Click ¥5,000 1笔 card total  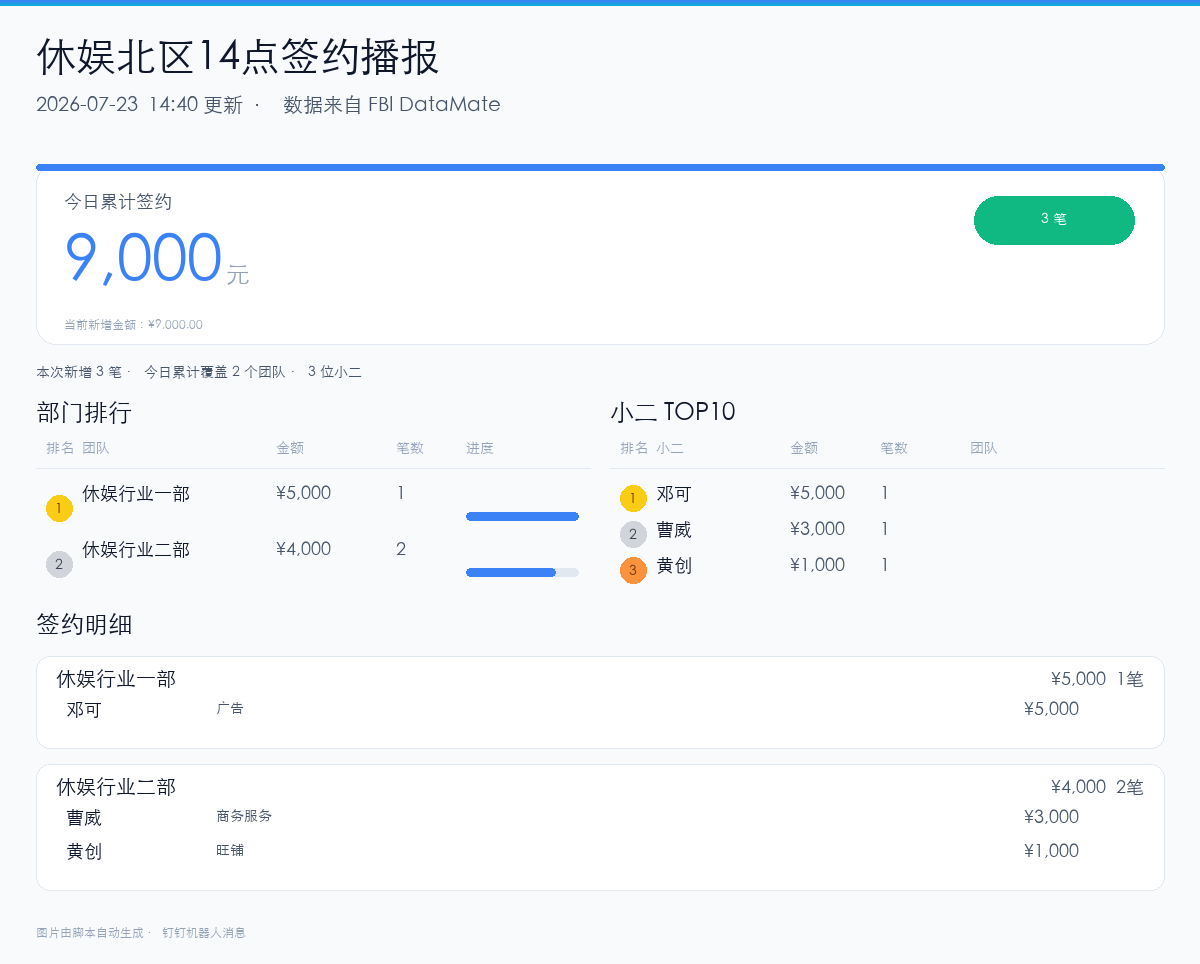point(1097,679)
